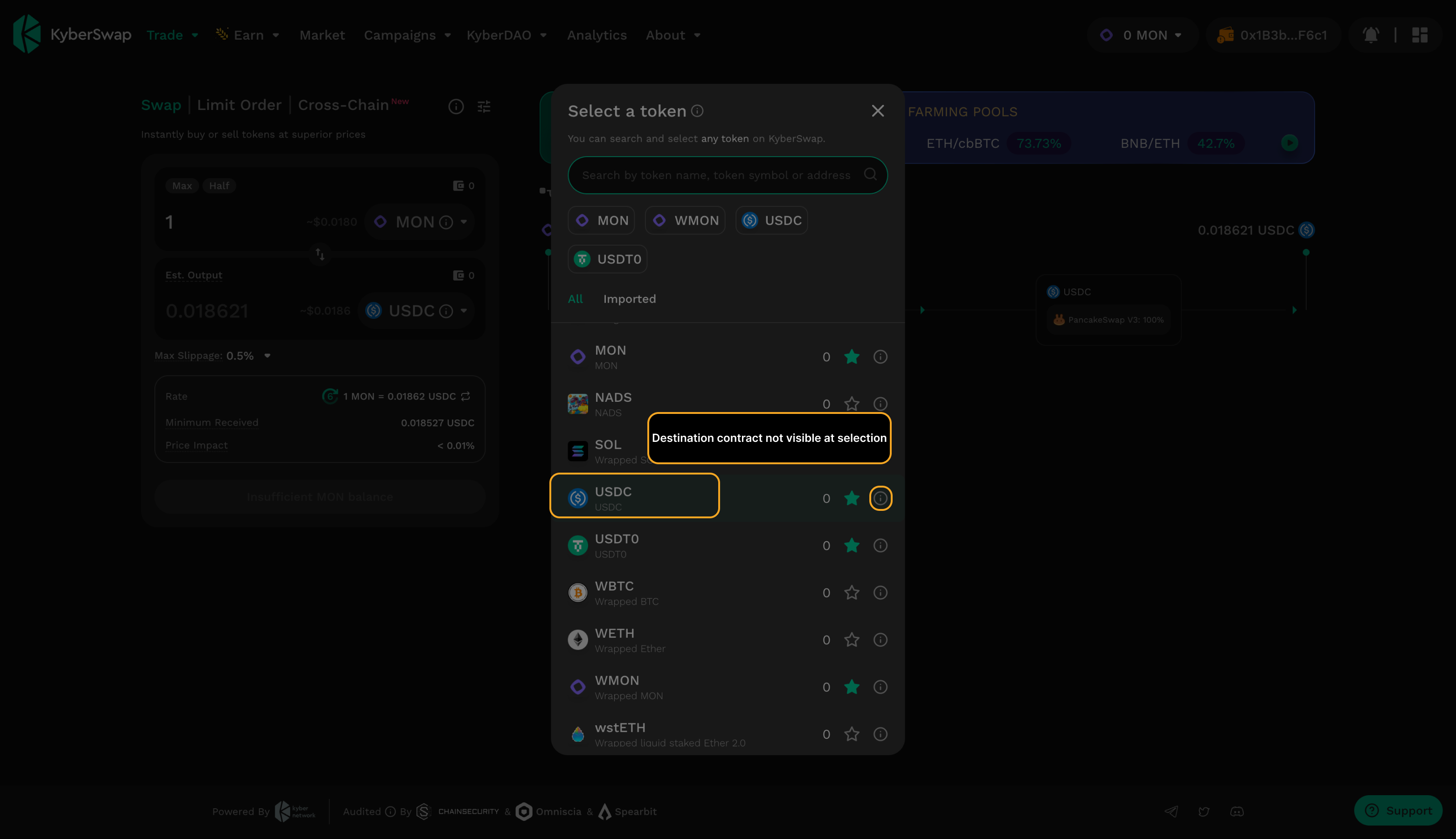The height and width of the screenshot is (839, 1456).
Task: Open the Trade menu dropdown
Action: pos(172,35)
